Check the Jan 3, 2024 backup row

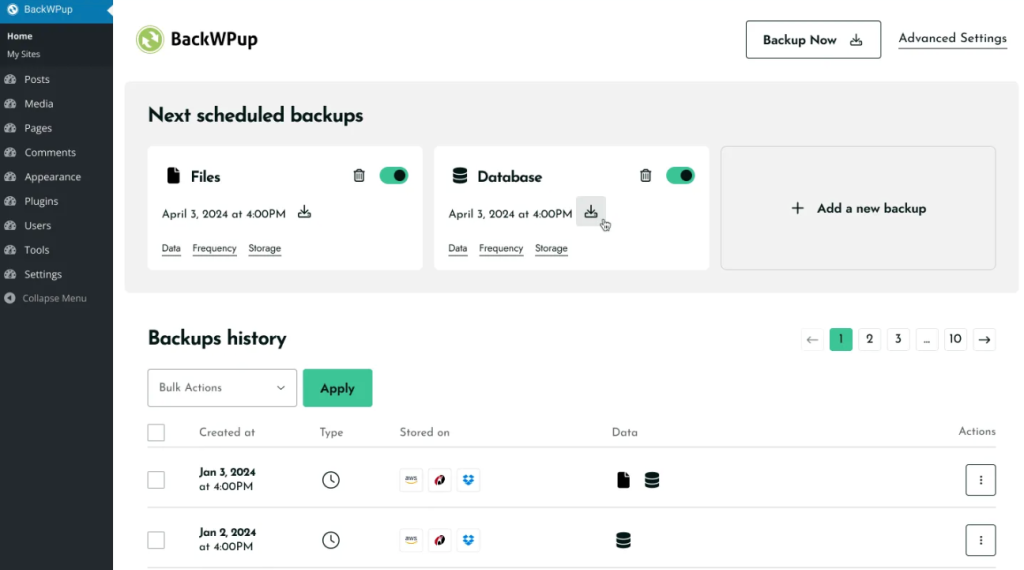tap(156, 480)
